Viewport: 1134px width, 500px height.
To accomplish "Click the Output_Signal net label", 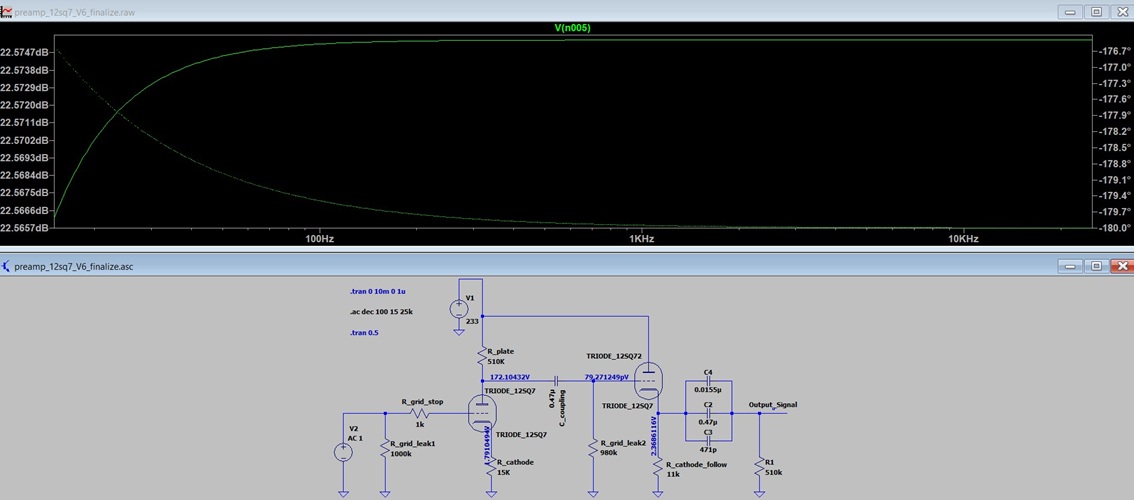I will (x=772, y=405).
